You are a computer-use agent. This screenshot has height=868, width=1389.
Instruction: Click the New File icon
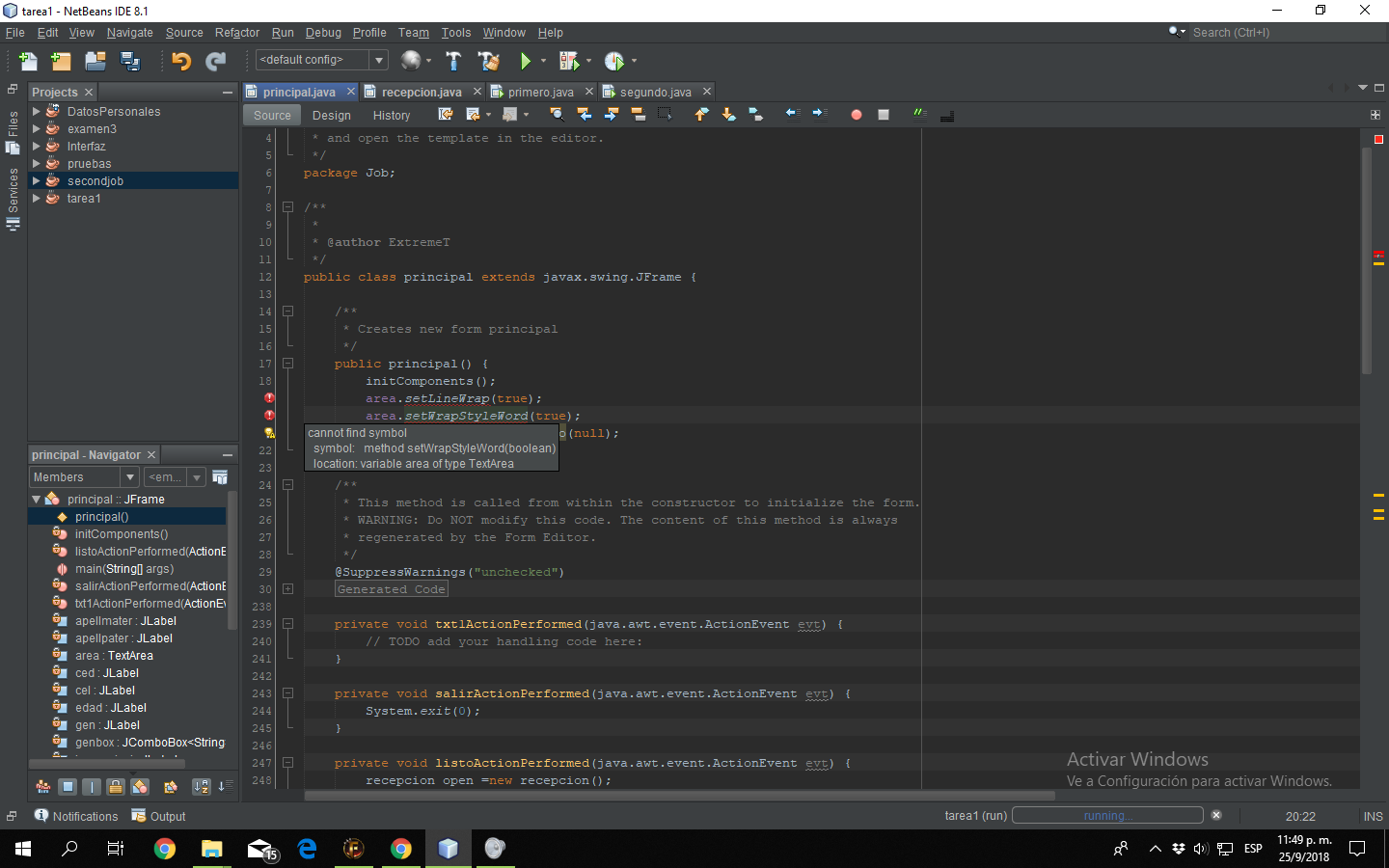(28, 61)
